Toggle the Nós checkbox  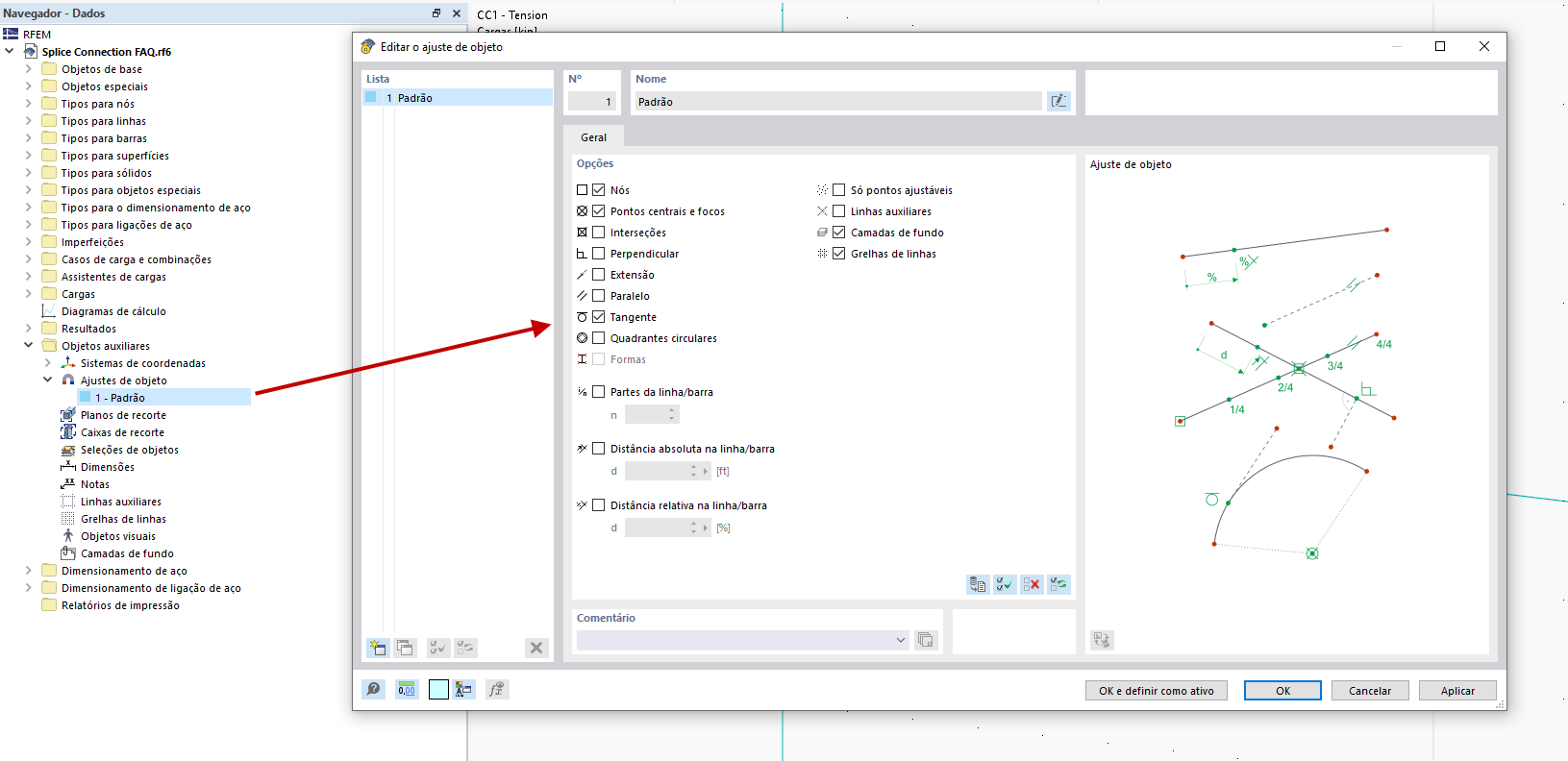point(599,190)
